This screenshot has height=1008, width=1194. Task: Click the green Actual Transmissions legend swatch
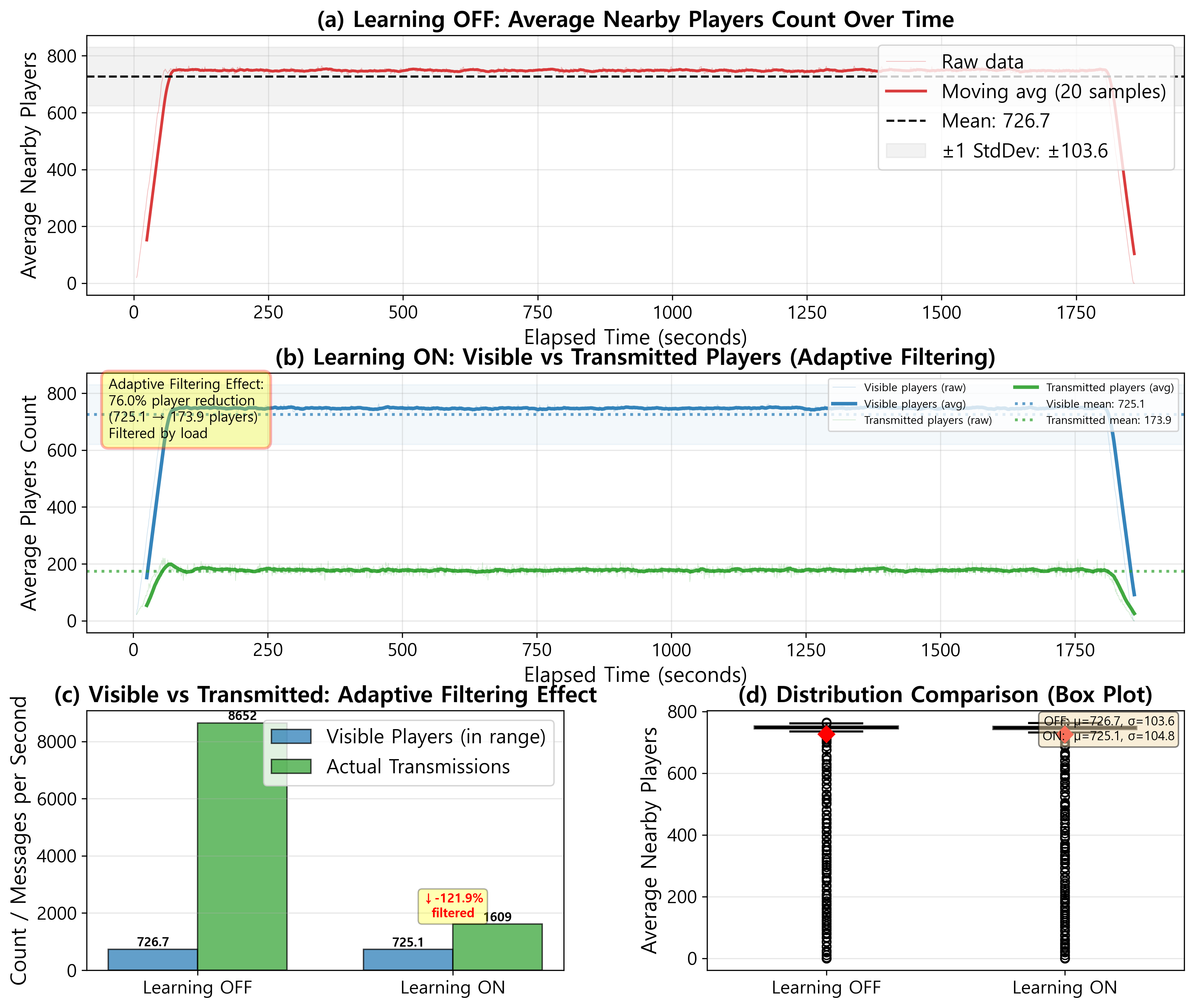(291, 766)
